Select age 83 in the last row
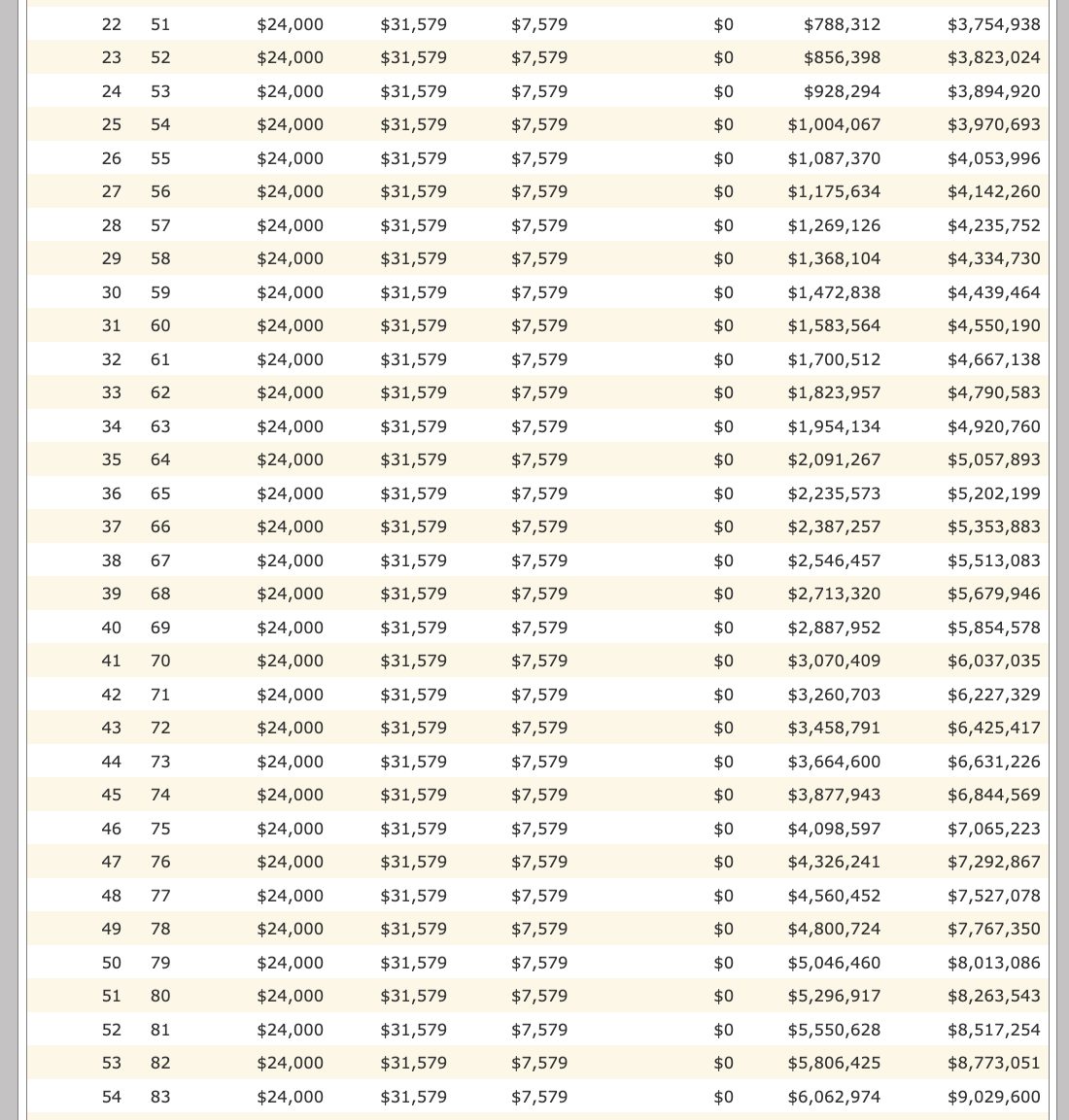 [x=160, y=1097]
